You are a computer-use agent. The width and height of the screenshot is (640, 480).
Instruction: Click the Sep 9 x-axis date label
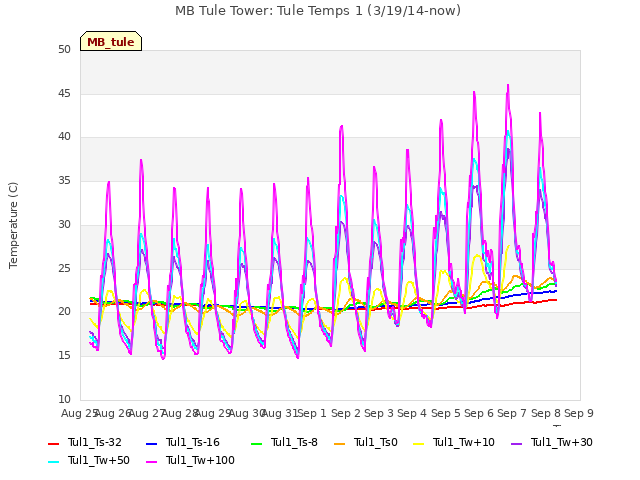pyautogui.click(x=579, y=413)
